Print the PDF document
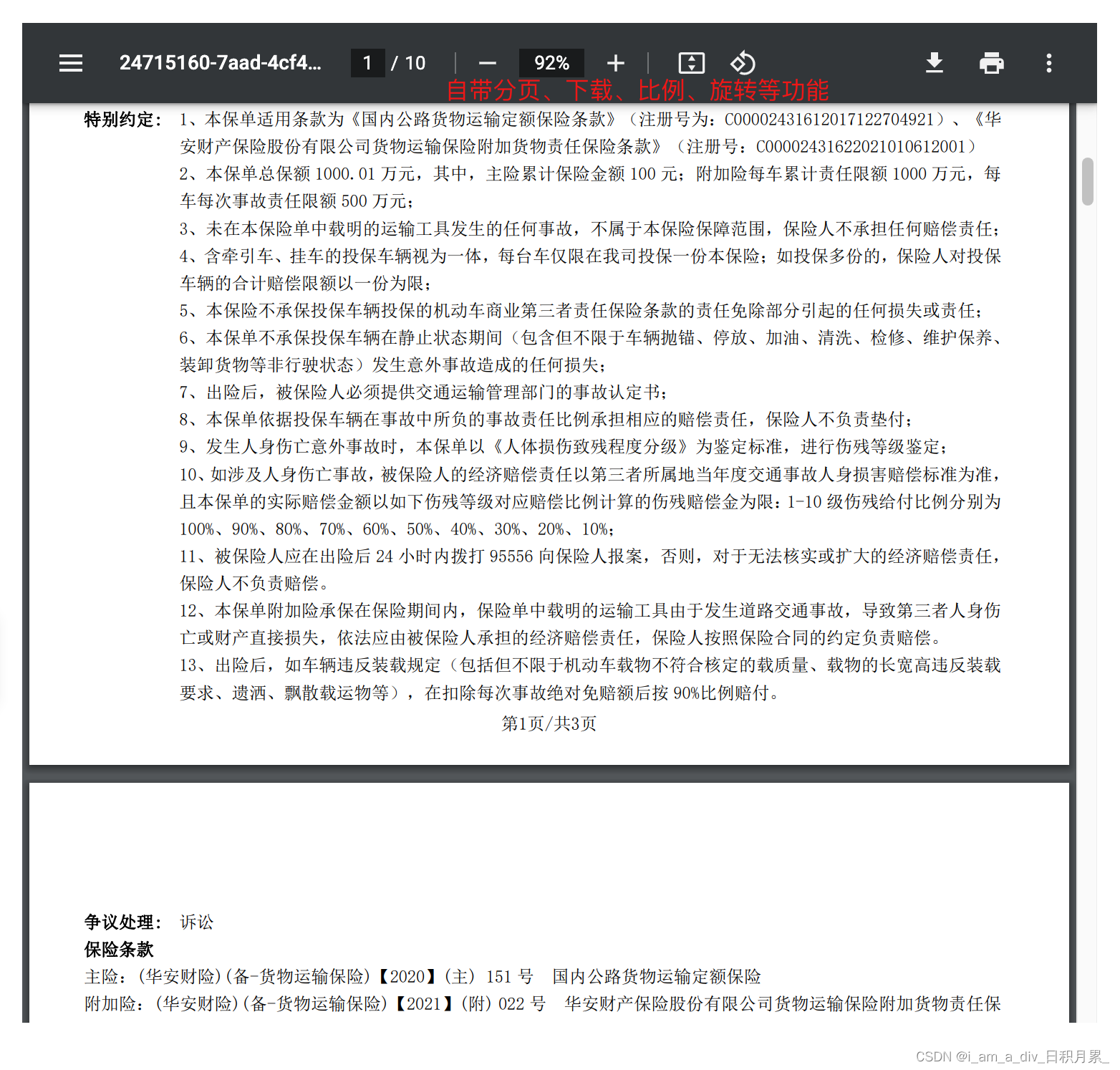 (x=991, y=63)
